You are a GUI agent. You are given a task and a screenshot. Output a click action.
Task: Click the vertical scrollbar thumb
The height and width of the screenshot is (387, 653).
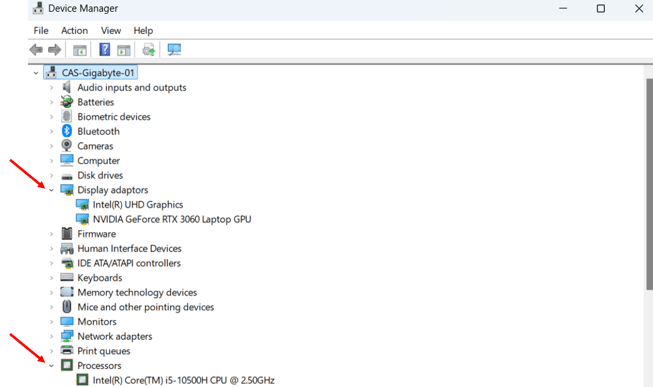click(649, 184)
